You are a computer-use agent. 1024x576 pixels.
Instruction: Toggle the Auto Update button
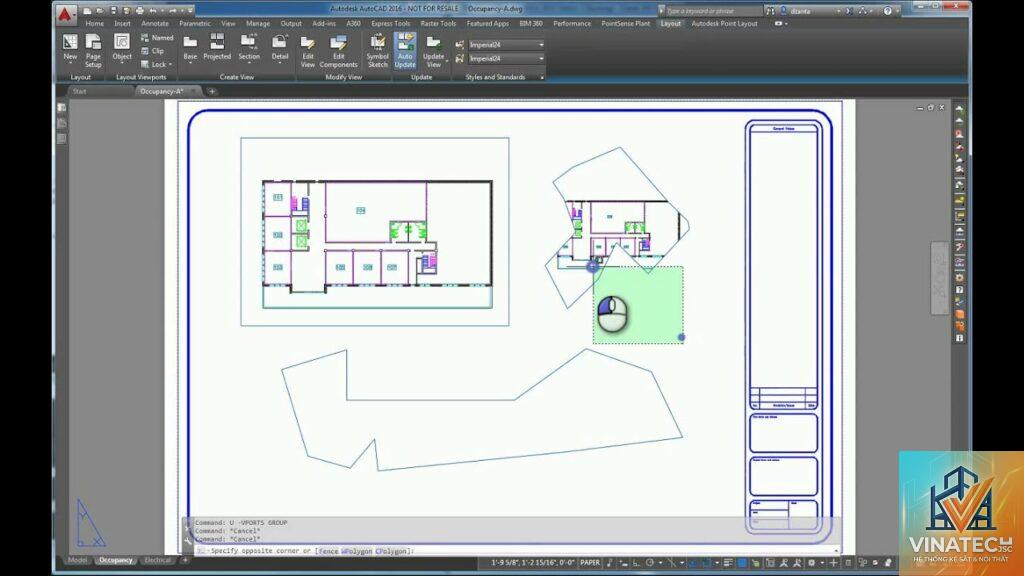point(405,51)
